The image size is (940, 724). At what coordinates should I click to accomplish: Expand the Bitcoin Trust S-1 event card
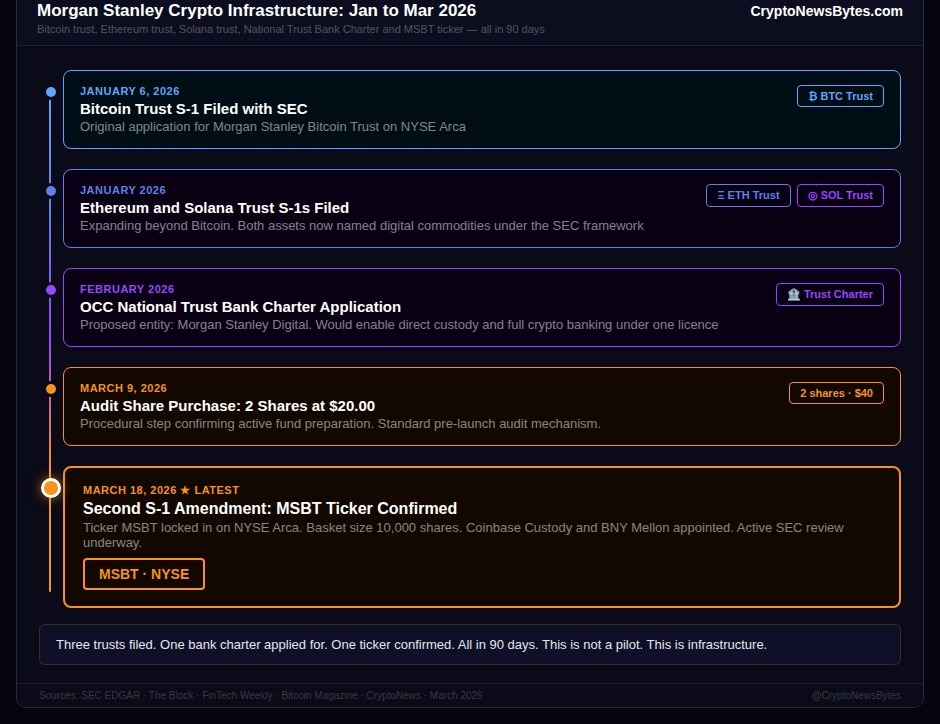[x=482, y=108]
